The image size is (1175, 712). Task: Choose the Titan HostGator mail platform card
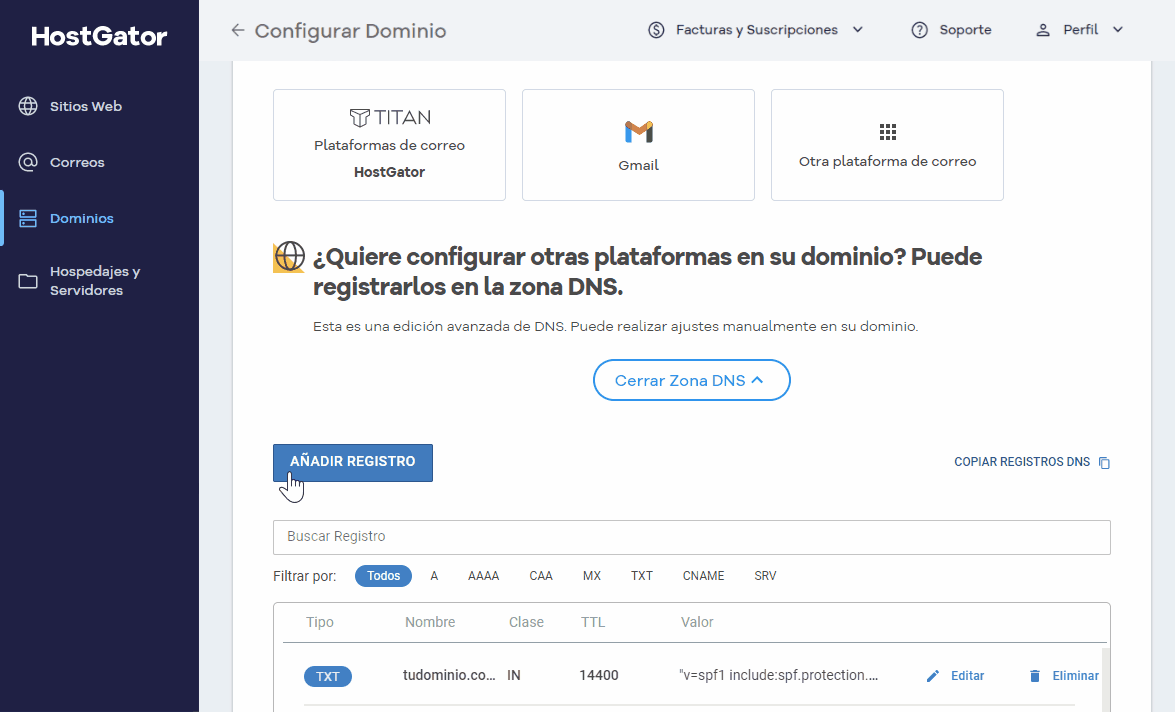pos(390,145)
